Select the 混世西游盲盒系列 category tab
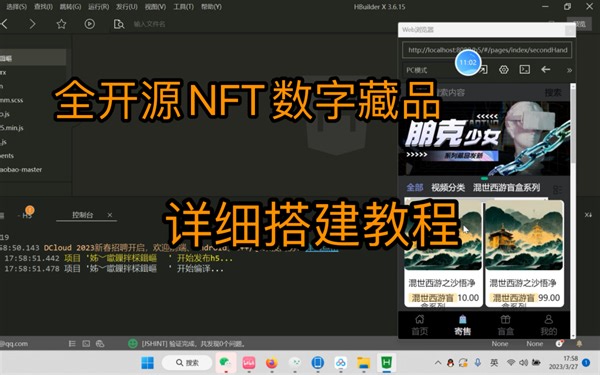Image resolution: width=600 pixels, height=375 pixels. point(507,188)
